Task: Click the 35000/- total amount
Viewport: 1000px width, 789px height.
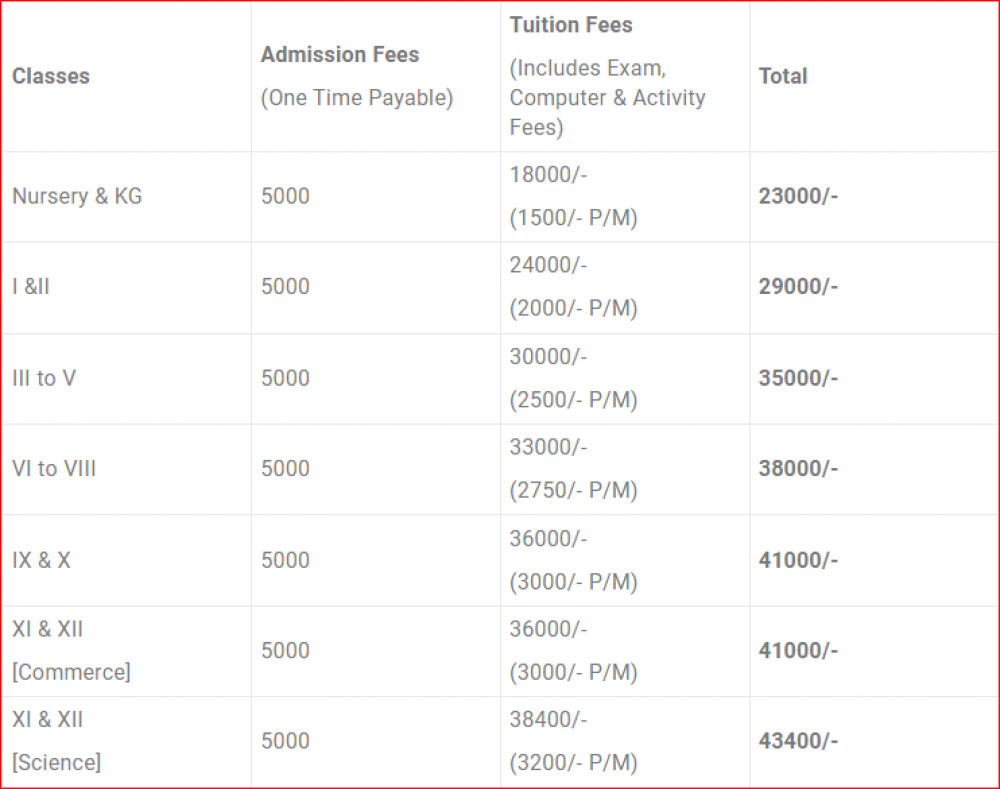Action: pos(798,378)
